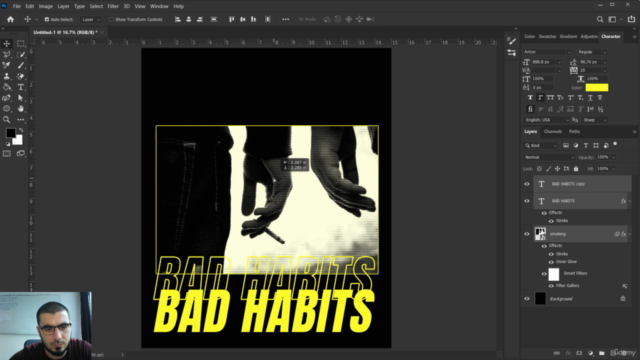Toggle the Auto-Select checkbox
This screenshot has height=360, width=640.
[x=47, y=19]
